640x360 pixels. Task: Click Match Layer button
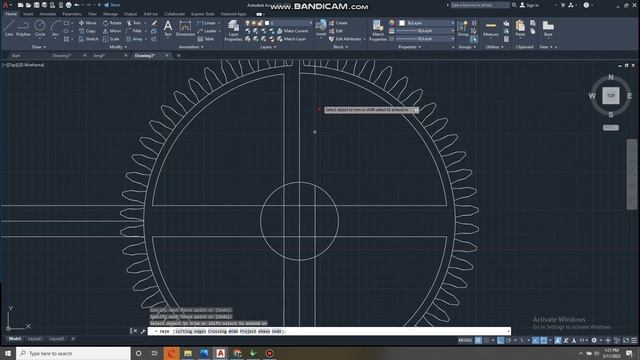291,39
